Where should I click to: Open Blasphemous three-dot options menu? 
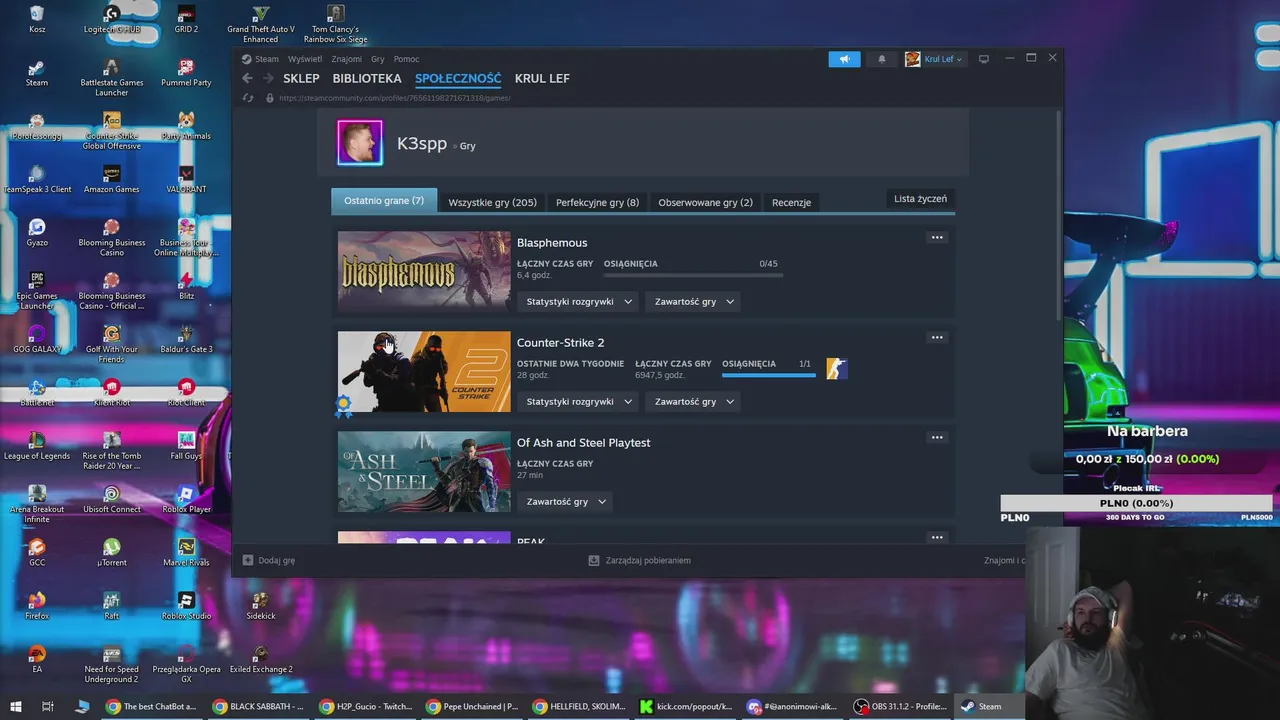click(x=936, y=238)
